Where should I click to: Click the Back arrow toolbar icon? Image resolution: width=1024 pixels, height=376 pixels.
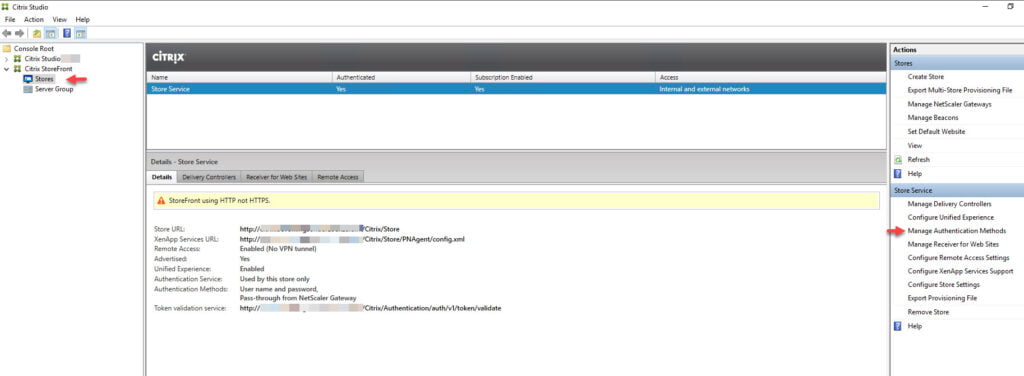[x=7, y=33]
